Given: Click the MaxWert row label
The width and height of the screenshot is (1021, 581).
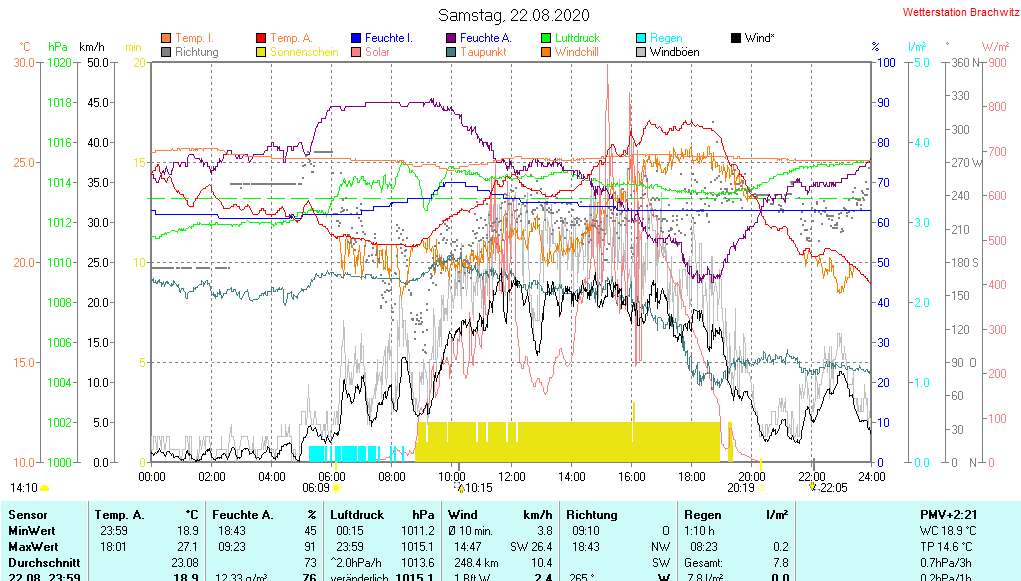Looking at the screenshot, I should point(35,546).
